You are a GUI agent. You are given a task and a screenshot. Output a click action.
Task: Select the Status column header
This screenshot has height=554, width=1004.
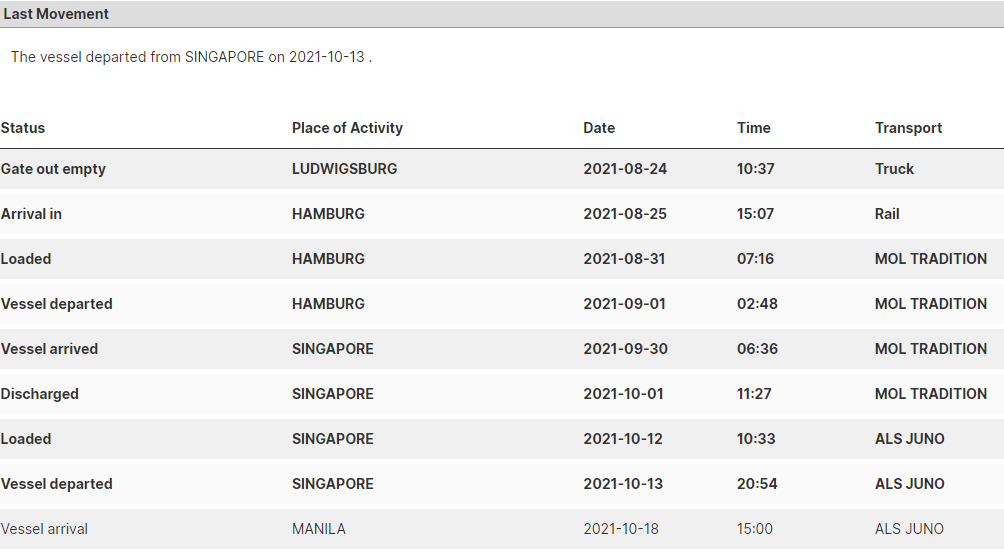(23, 128)
